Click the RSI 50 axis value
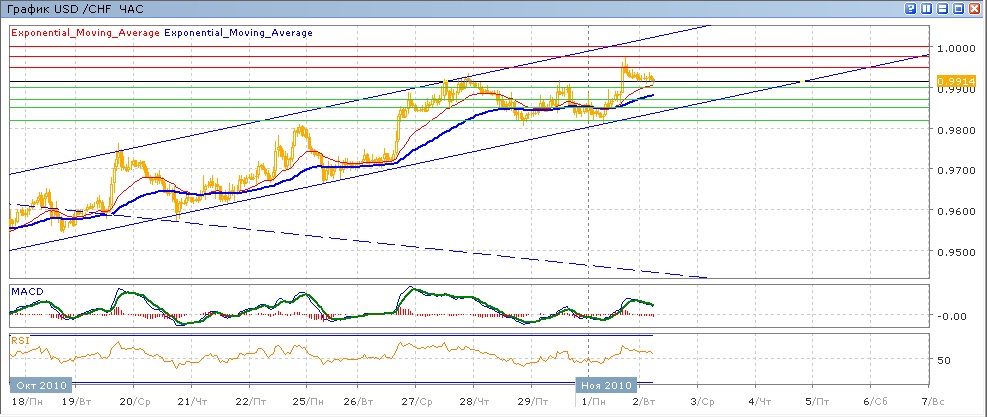 point(944,361)
